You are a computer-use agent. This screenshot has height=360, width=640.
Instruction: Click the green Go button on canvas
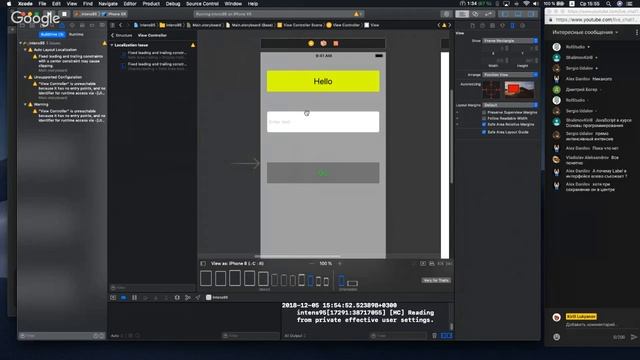click(323, 173)
